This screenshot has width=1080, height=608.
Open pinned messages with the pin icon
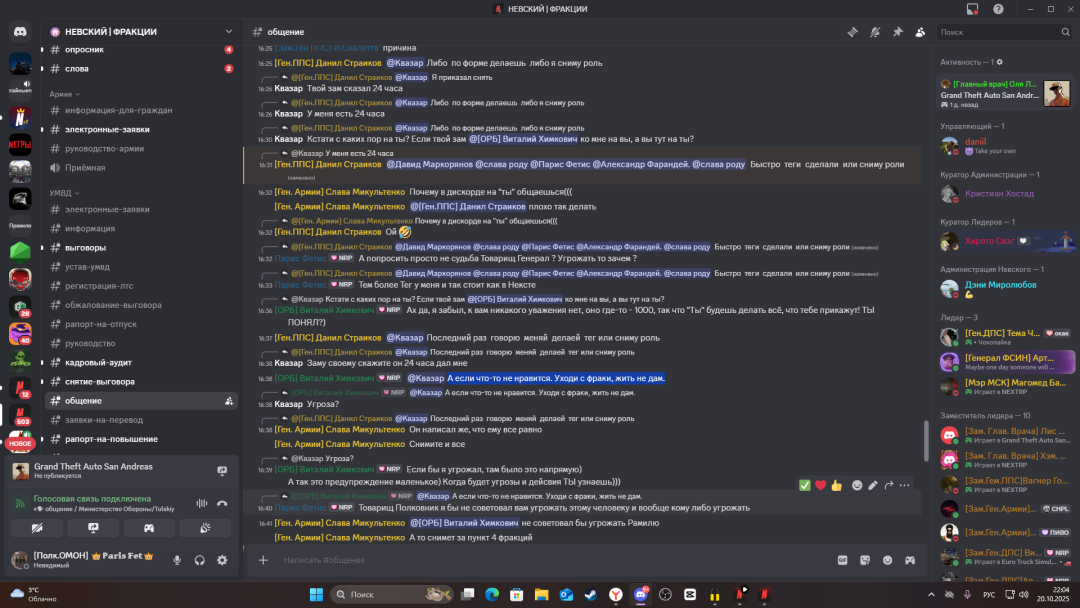897,32
